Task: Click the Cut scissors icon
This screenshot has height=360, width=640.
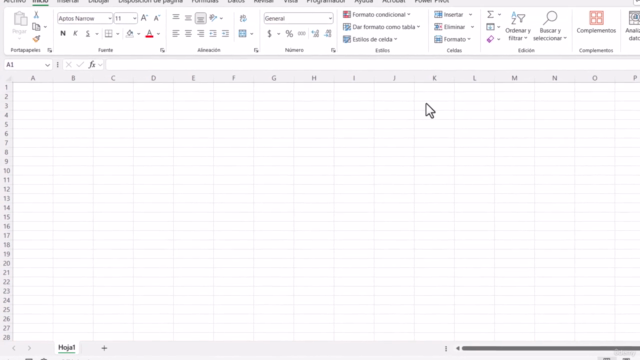Action: coord(36,15)
